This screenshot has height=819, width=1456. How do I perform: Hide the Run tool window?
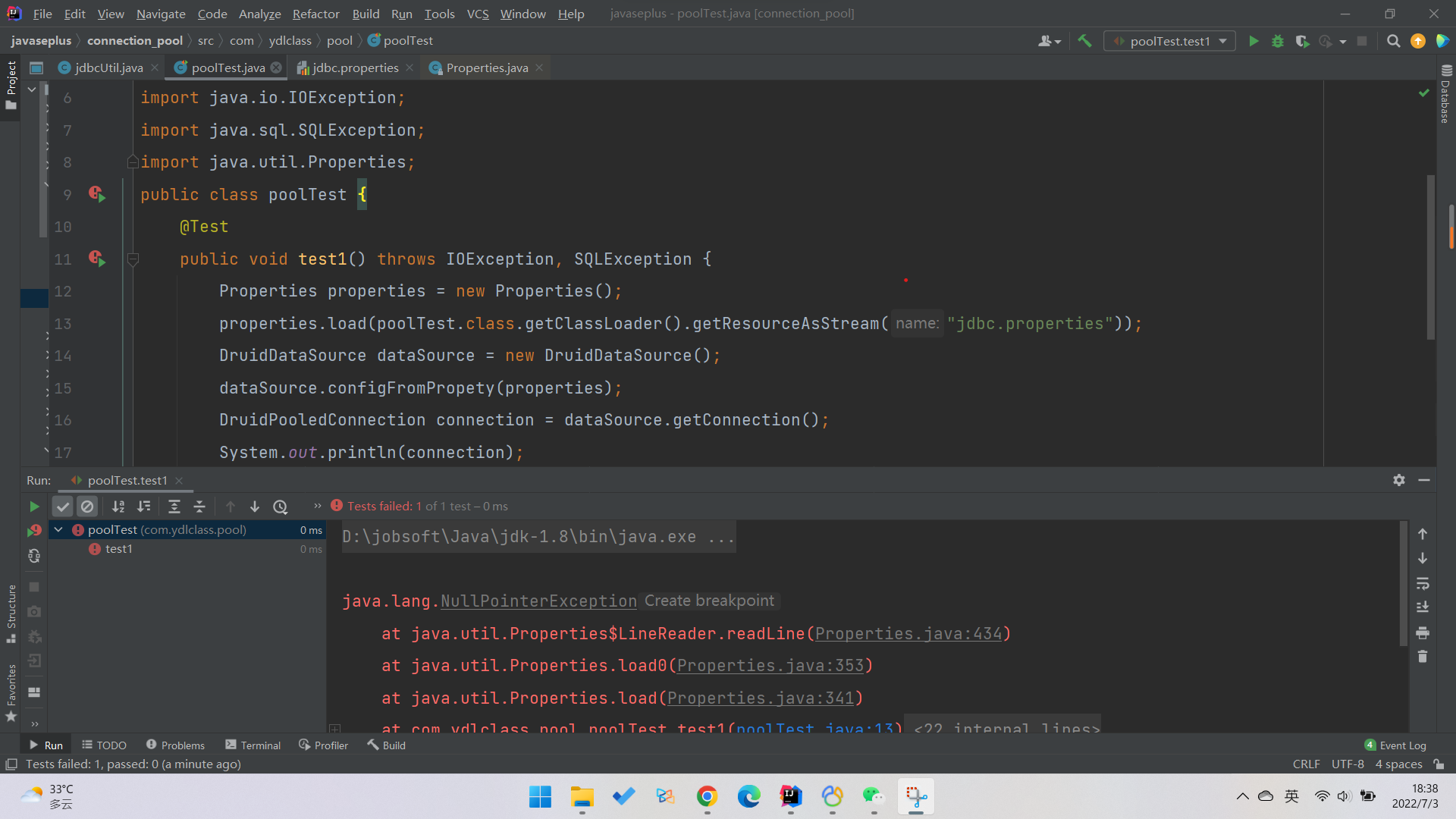1424,480
